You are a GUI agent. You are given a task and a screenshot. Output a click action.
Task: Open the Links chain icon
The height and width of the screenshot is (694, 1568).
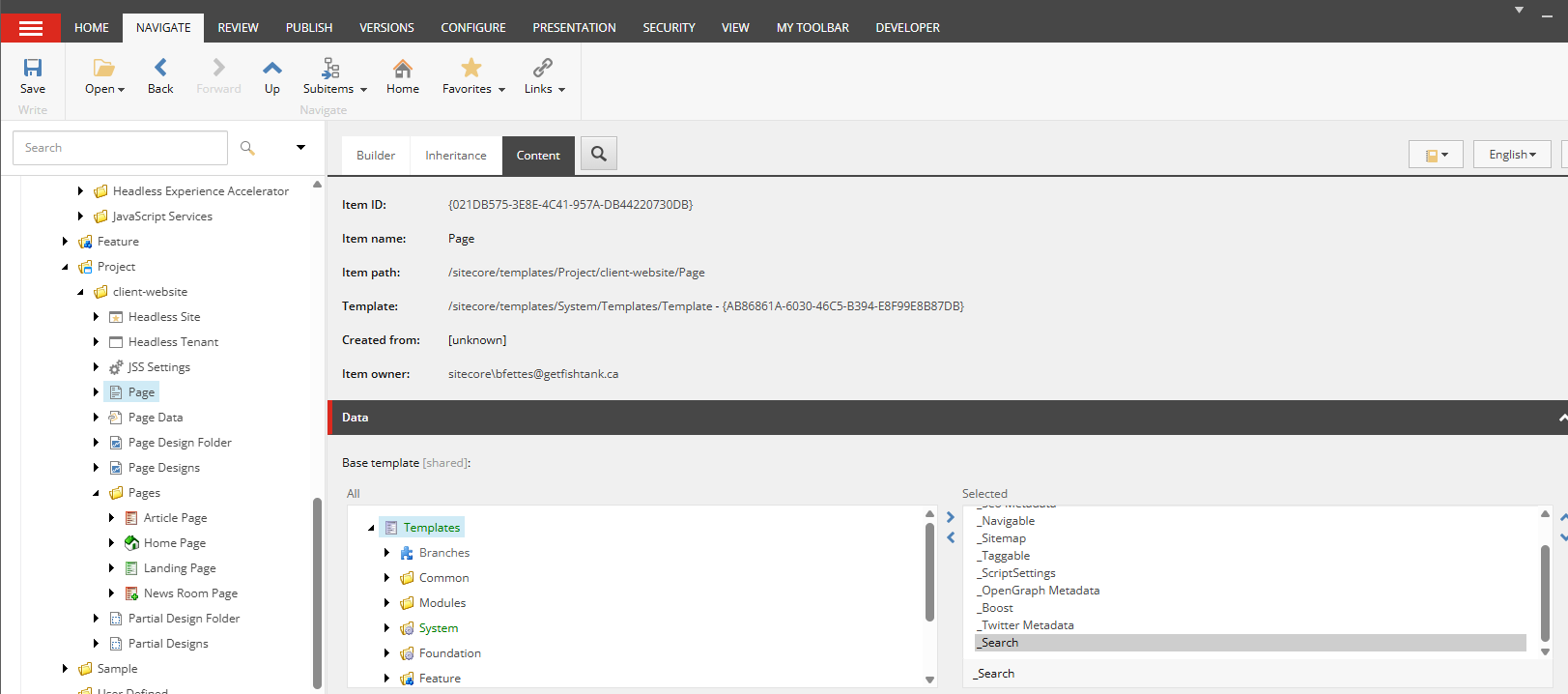tap(543, 68)
